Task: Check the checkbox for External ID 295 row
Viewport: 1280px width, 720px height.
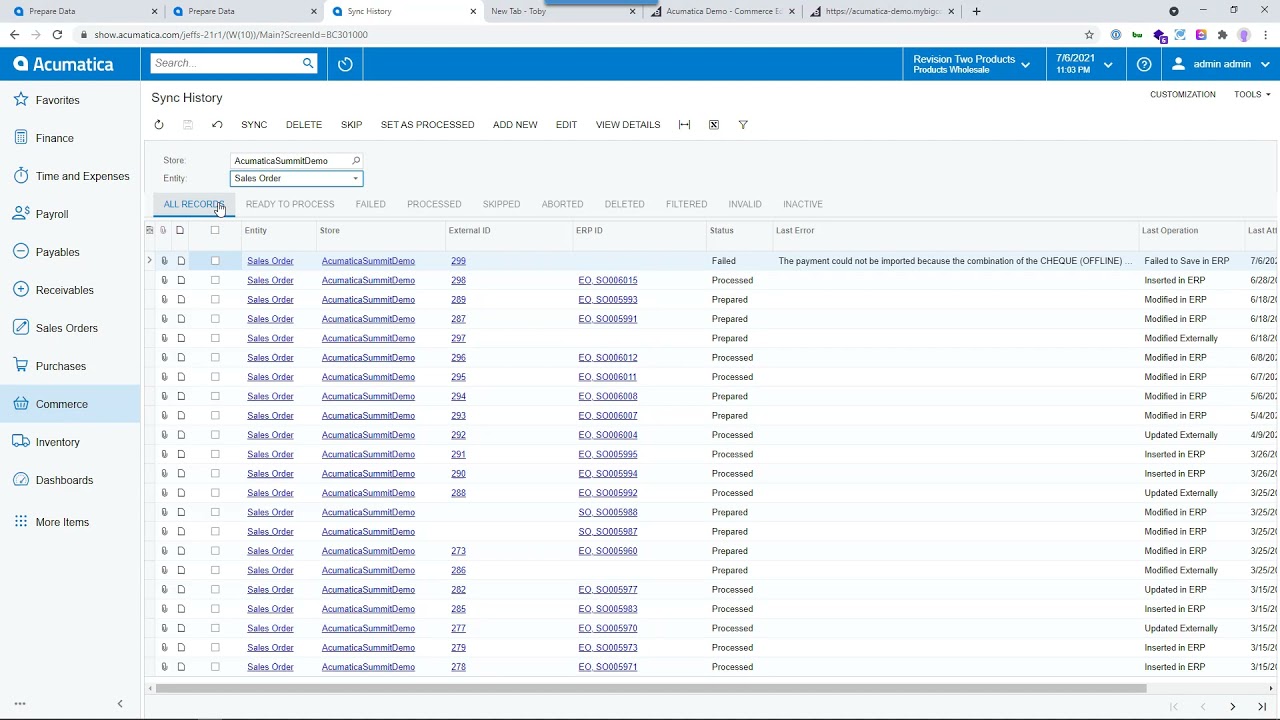Action: click(215, 377)
